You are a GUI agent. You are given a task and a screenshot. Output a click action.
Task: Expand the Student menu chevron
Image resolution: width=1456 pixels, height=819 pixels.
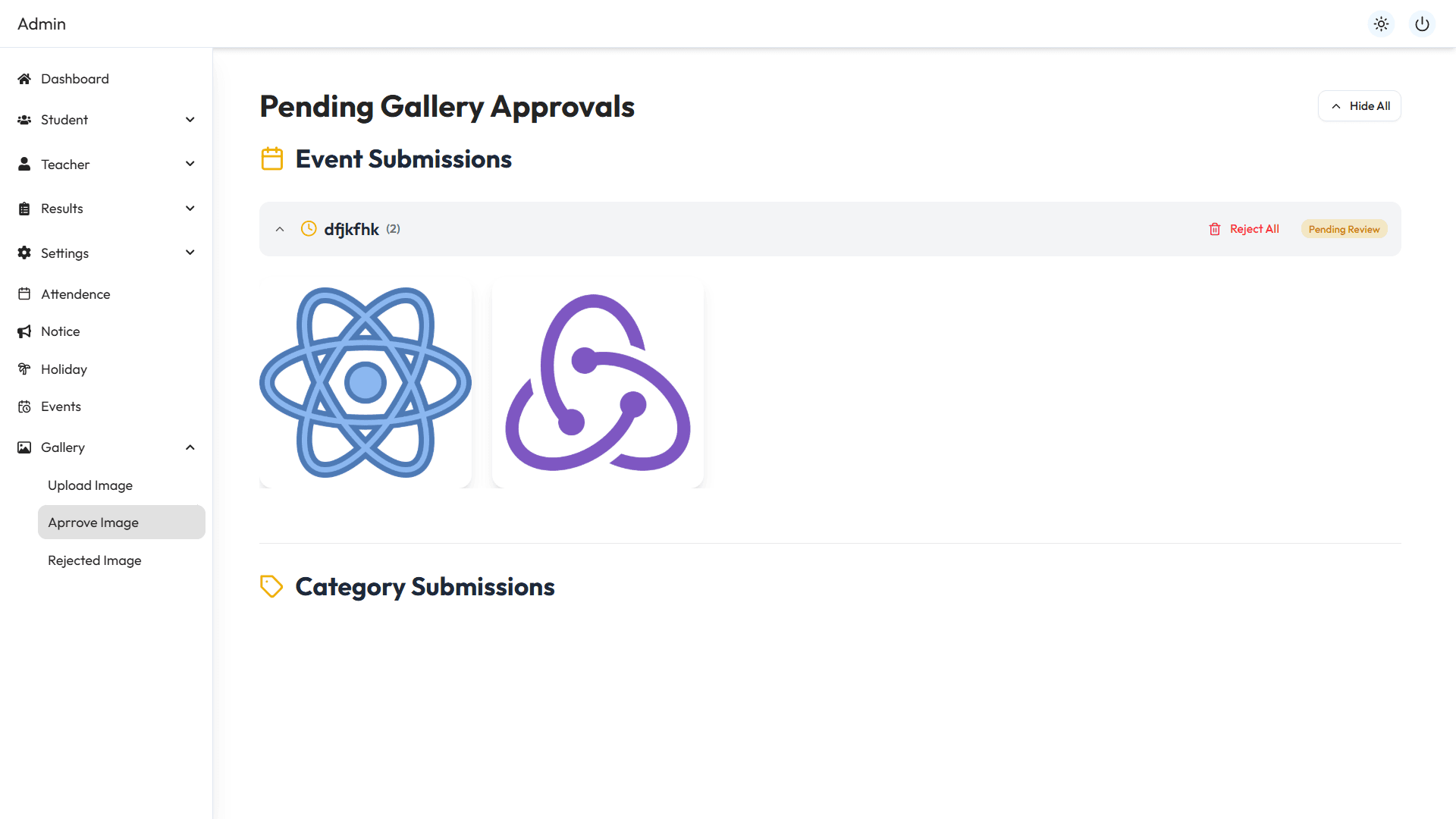190,120
